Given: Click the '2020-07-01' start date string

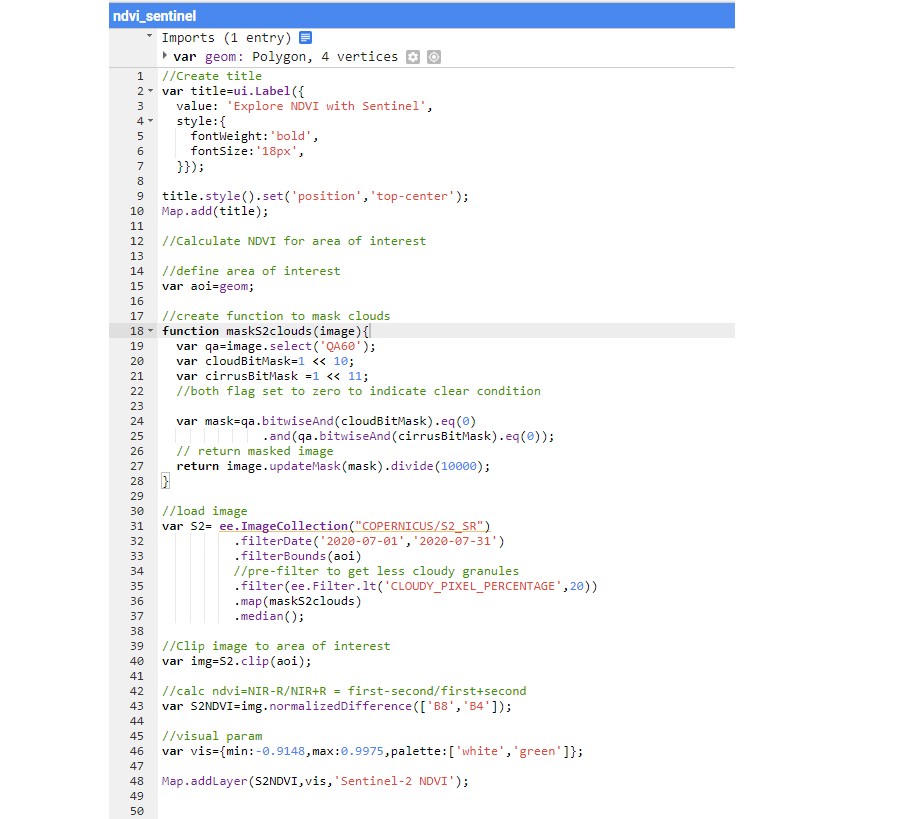Looking at the screenshot, I should pyautogui.click(x=362, y=541).
